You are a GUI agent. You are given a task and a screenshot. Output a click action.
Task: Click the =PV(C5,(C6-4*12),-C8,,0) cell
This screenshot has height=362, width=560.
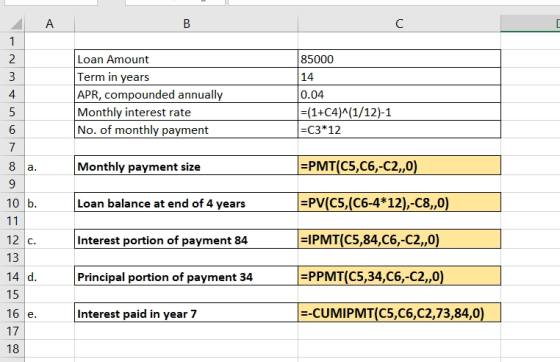click(x=399, y=203)
